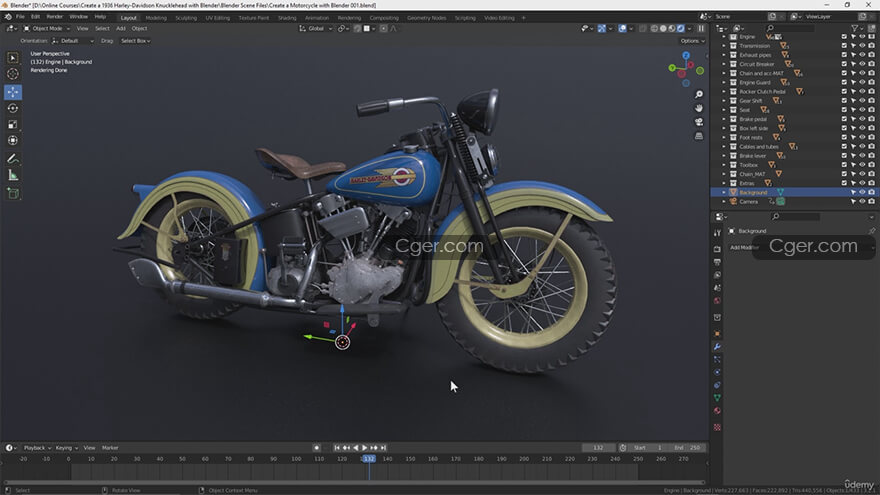Open the File menu
Image resolution: width=880 pixels, height=495 pixels.
20,17
